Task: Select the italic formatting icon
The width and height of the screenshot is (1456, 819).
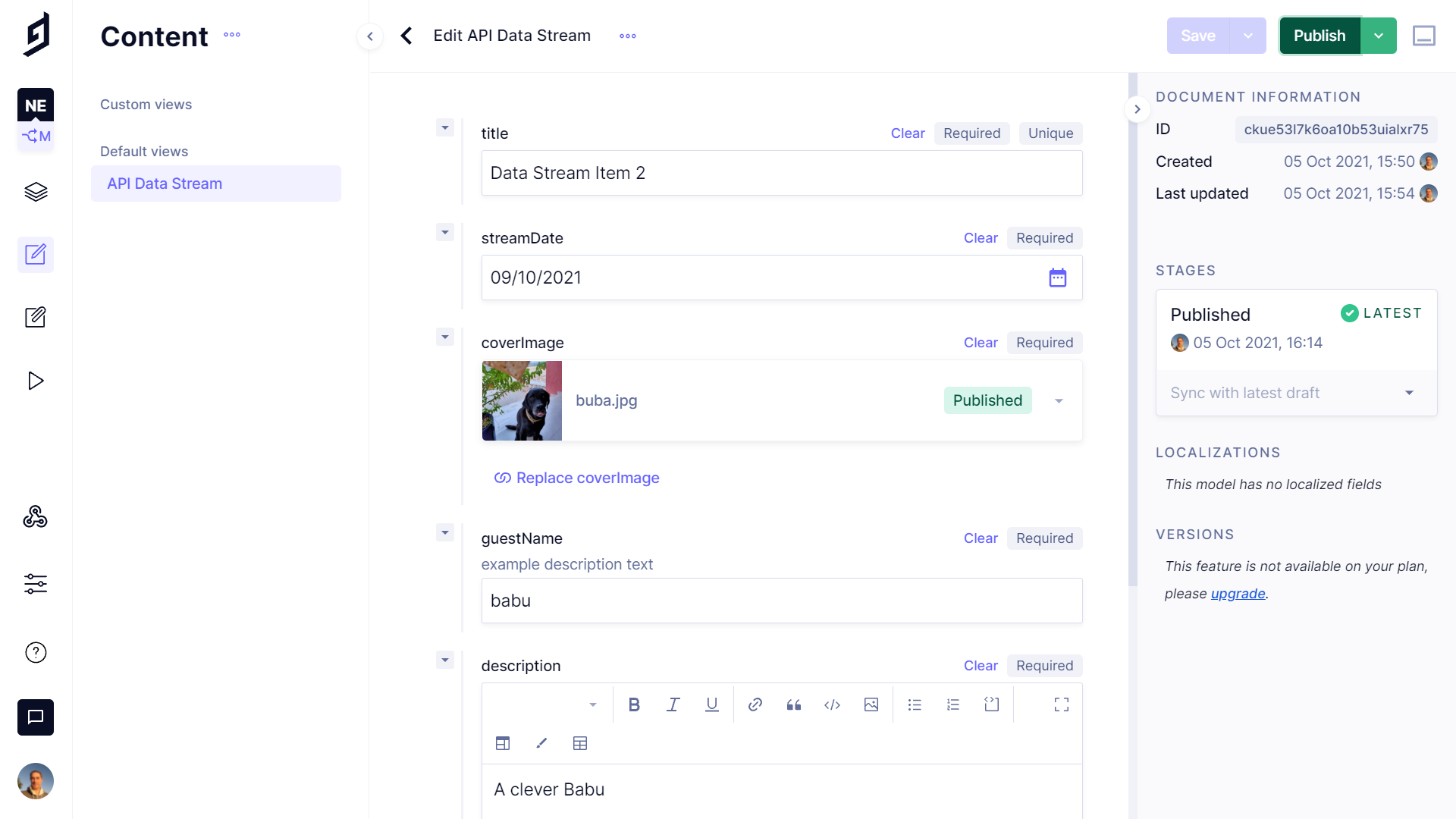Action: click(673, 705)
